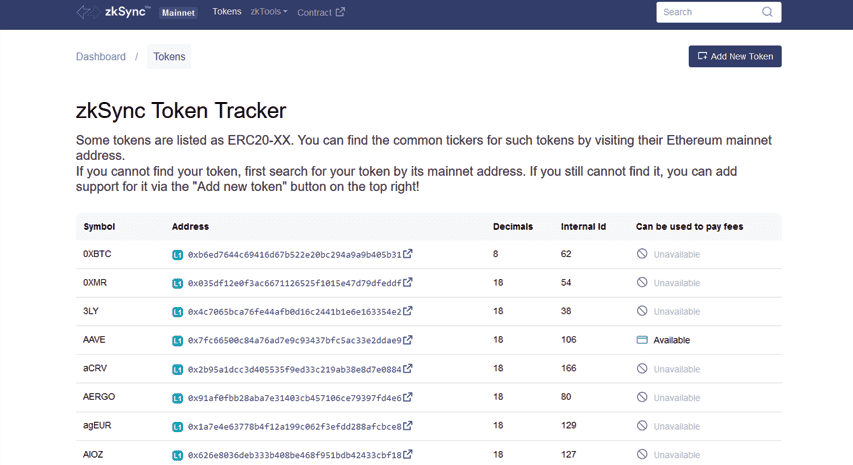Click internal id value 166

[568, 368]
